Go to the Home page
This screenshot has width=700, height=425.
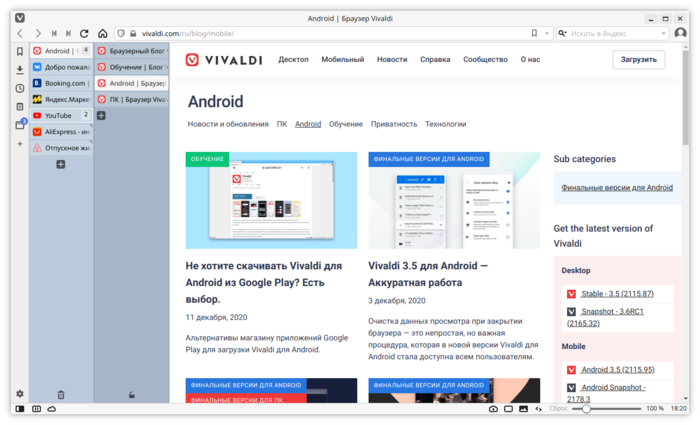tap(101, 34)
